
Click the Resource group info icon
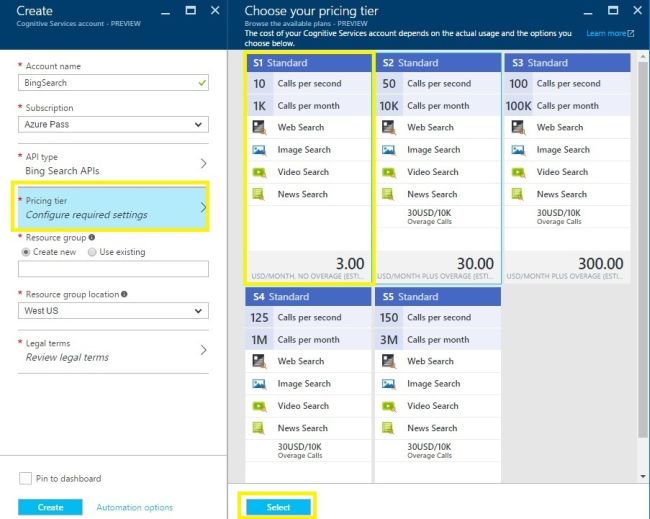[92, 238]
